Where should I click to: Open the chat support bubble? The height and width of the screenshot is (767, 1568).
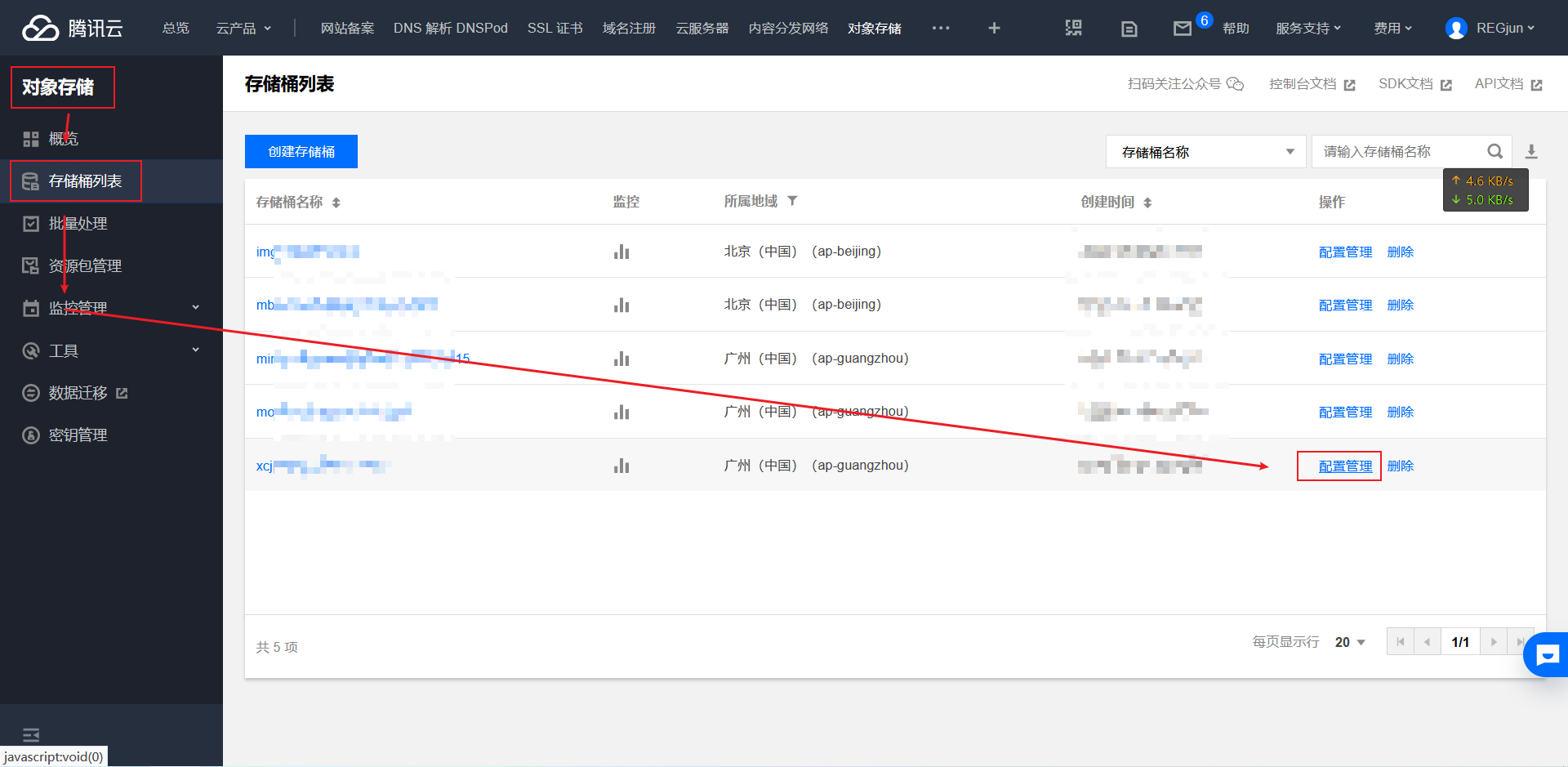click(1547, 654)
